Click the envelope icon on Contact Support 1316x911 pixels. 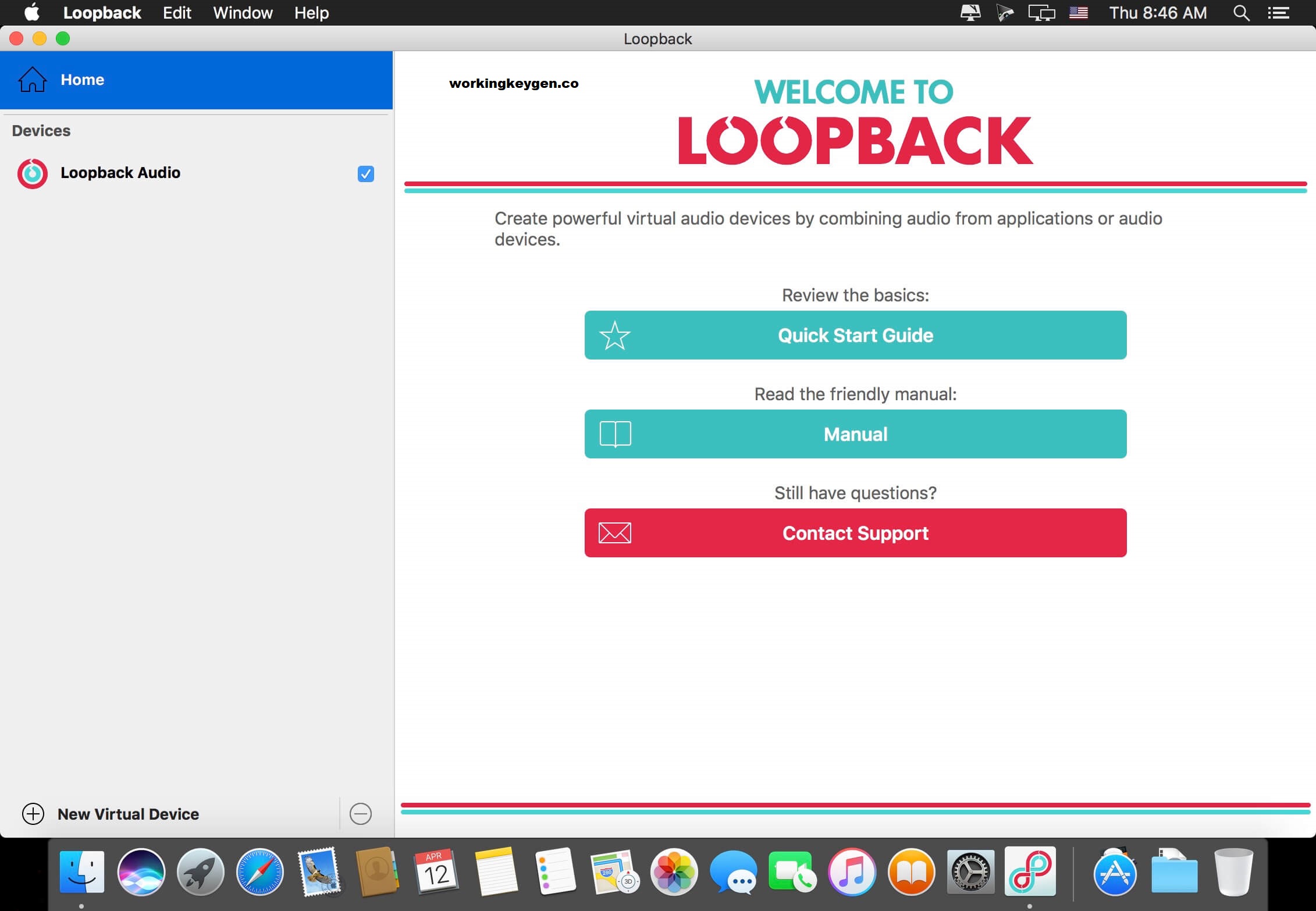614,532
